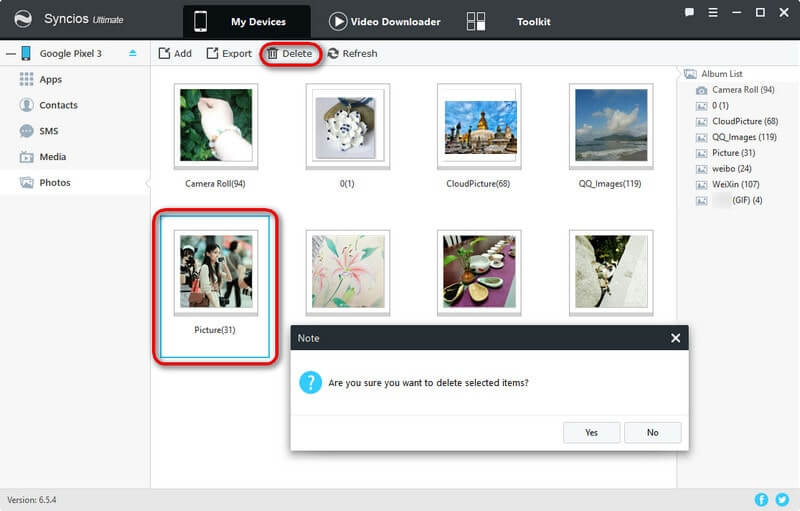
Task: Confirm deletion with Yes button
Action: (x=591, y=432)
